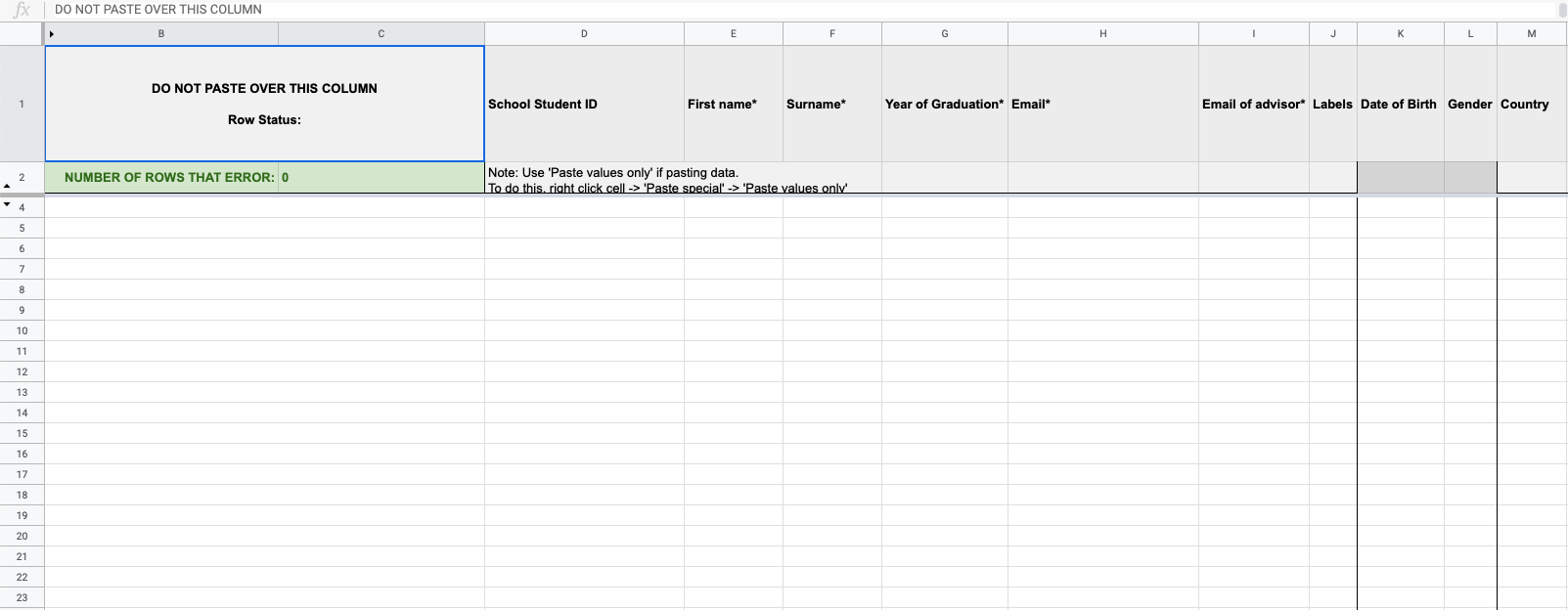Click the 'Date of Birth' header cell
Viewport: 1568px width, 610px height.
(x=1401, y=104)
